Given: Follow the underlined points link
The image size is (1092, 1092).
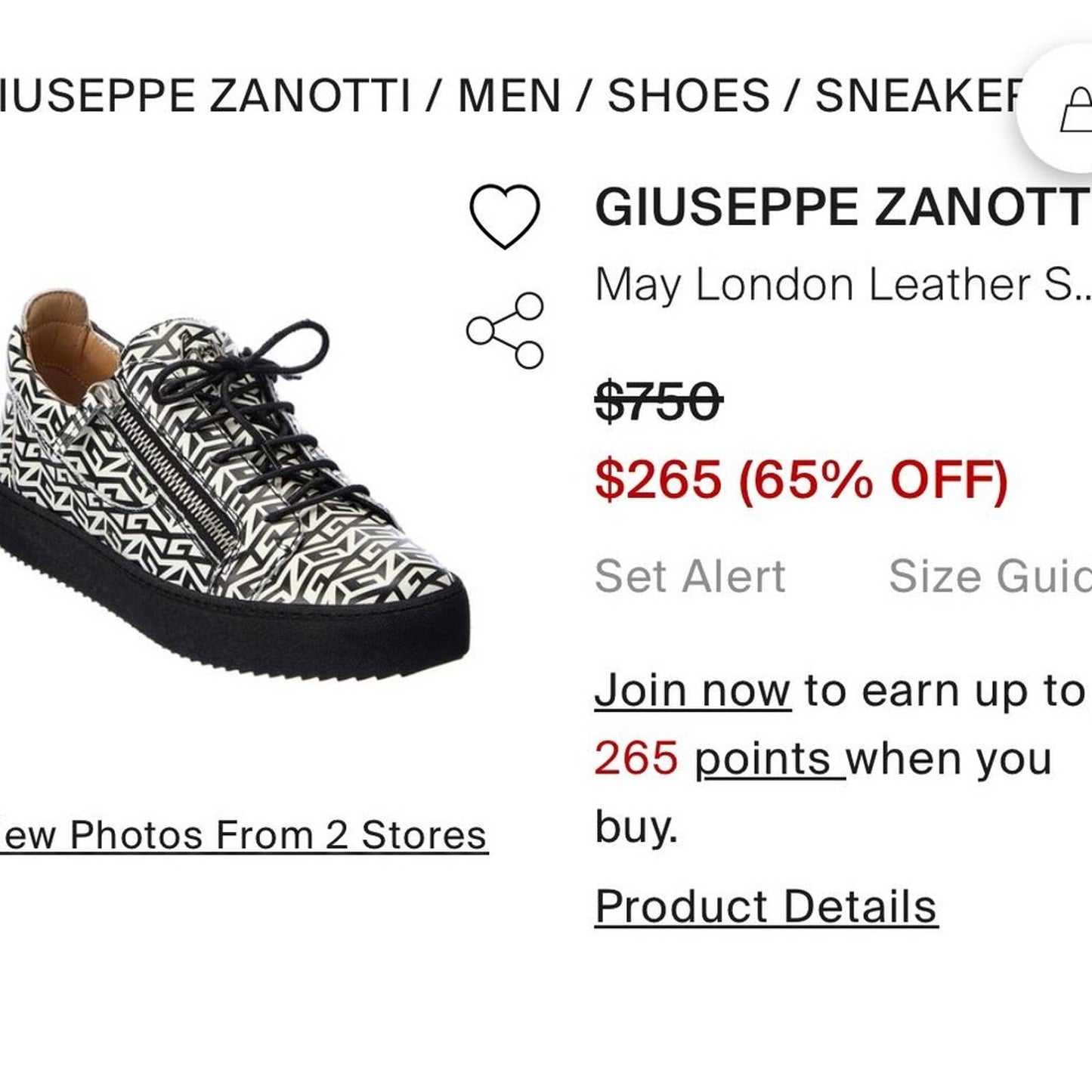Looking at the screenshot, I should pos(769,758).
